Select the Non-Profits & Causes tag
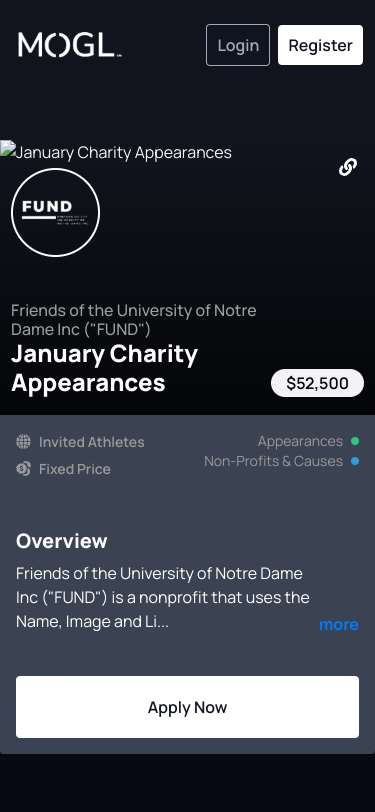Image resolution: width=375 pixels, height=812 pixels. 273,461
